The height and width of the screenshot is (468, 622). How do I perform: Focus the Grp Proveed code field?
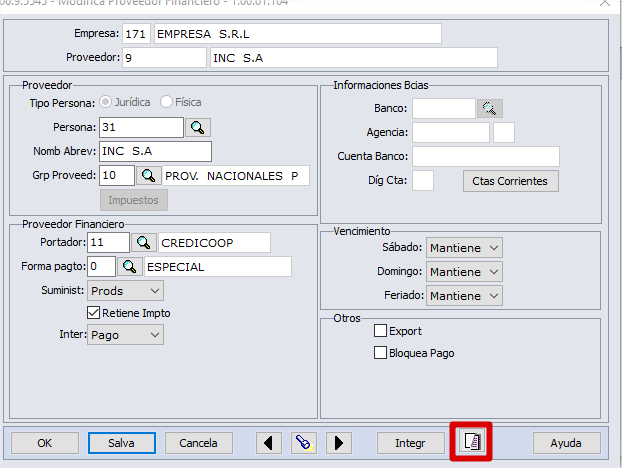coord(117,175)
